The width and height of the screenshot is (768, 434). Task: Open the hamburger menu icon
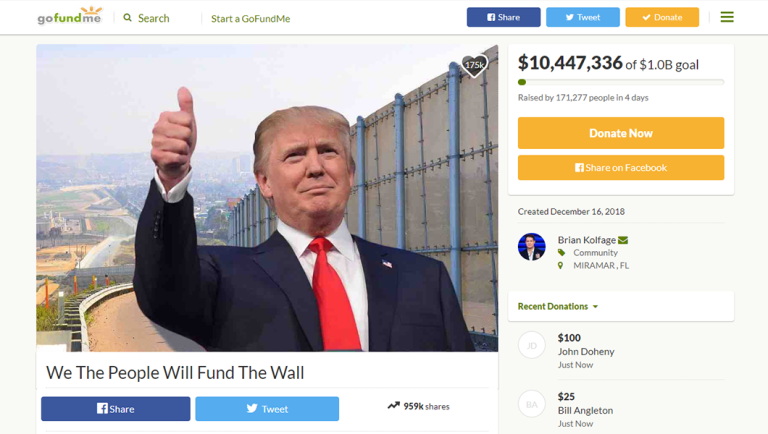tap(727, 17)
